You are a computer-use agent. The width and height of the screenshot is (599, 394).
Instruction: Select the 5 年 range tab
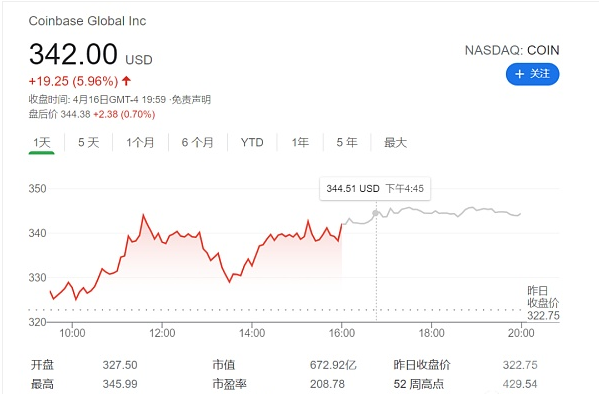pyautogui.click(x=347, y=143)
